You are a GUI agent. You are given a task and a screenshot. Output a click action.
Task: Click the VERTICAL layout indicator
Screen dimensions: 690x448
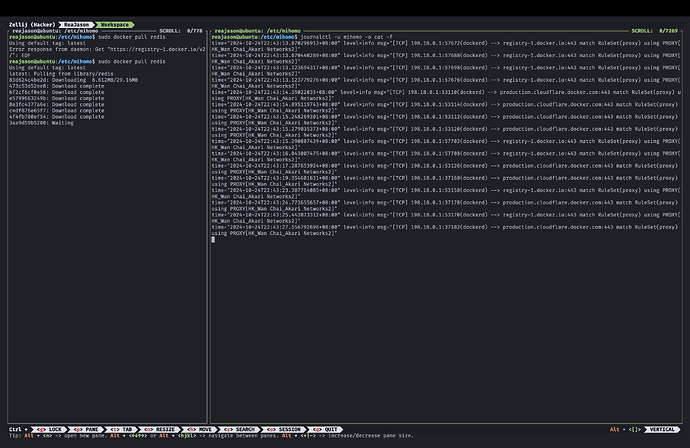pos(662,429)
